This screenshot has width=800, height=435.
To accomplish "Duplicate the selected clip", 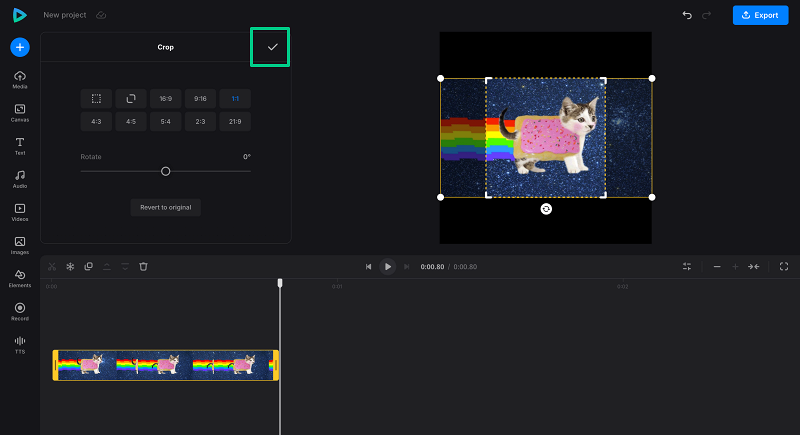I will 88,266.
